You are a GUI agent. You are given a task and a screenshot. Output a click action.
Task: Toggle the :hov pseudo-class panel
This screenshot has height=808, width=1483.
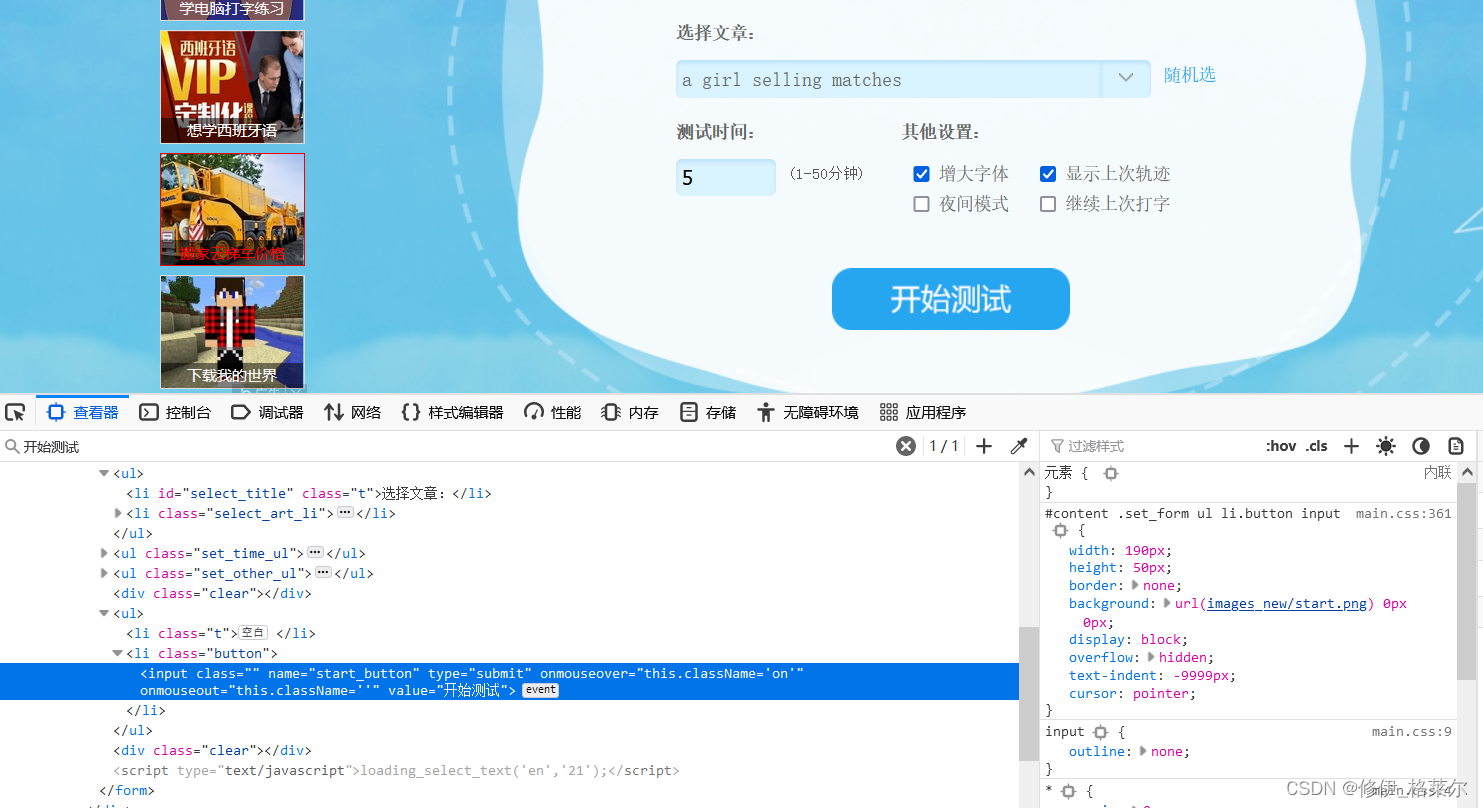1281,446
